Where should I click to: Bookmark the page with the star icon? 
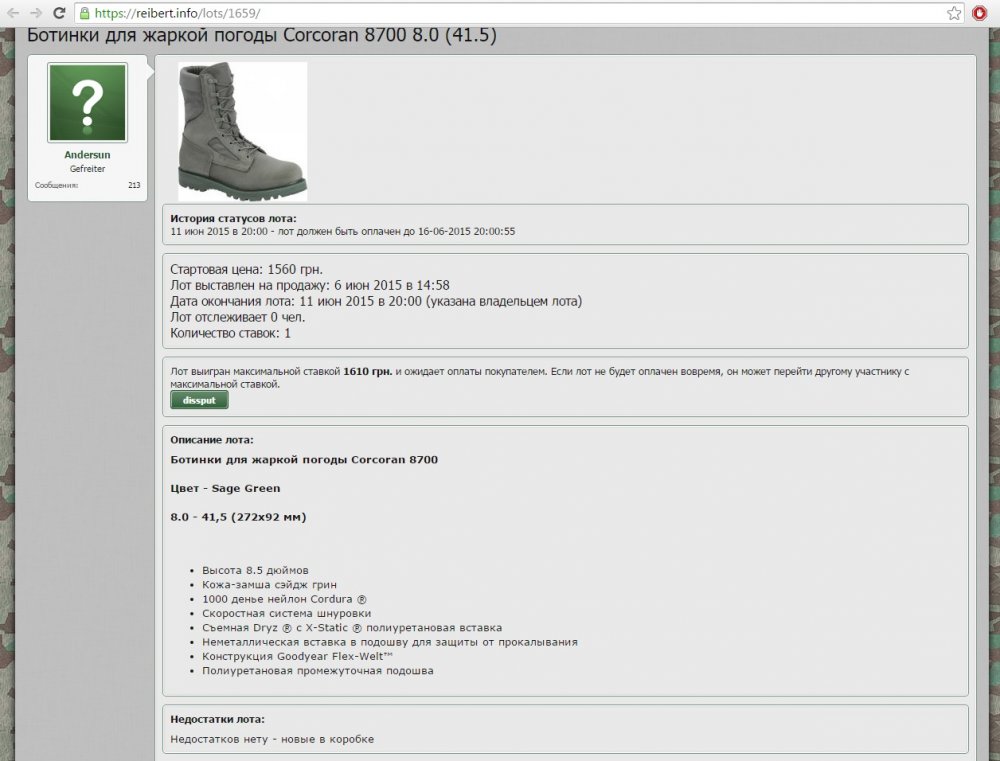(954, 13)
